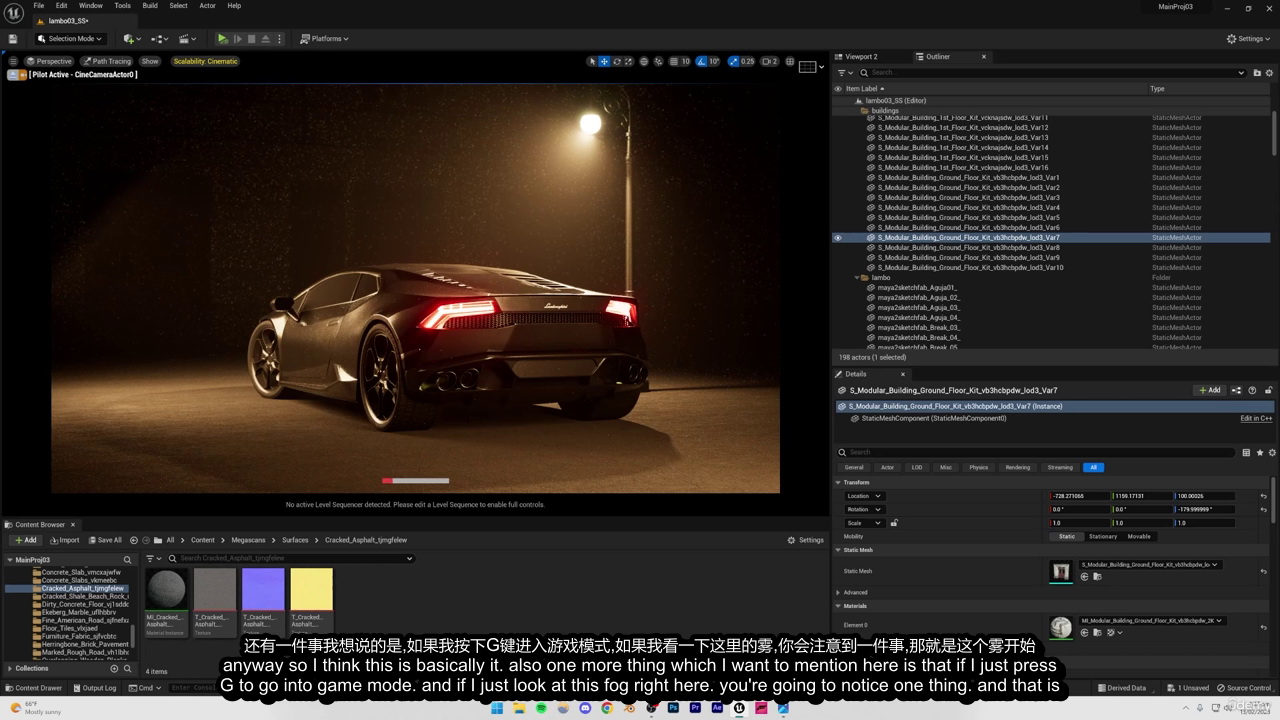Start Play in Editor with the green play button
This screenshot has width=1280, height=720.
coord(222,39)
